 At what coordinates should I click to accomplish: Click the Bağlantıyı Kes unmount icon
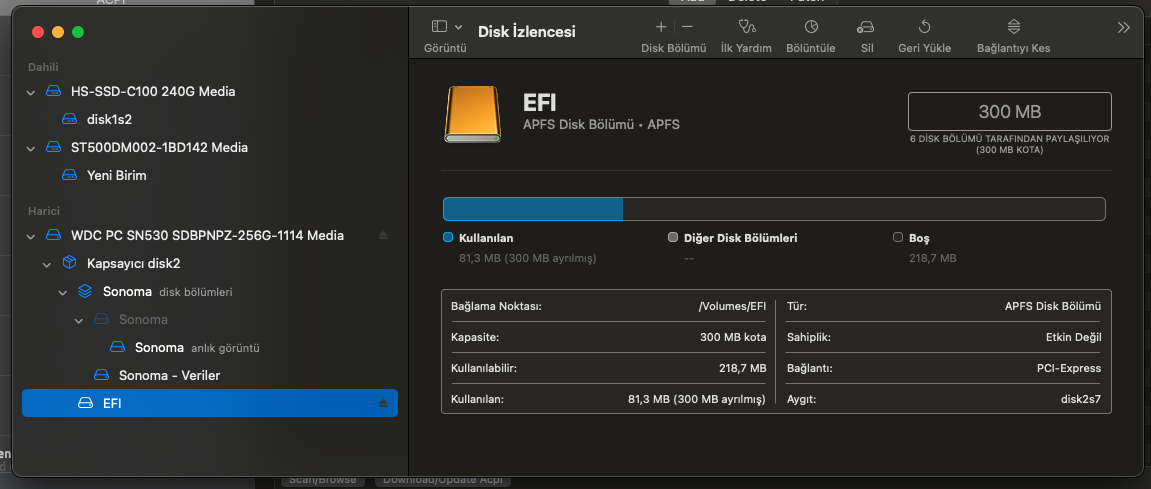[1013, 27]
